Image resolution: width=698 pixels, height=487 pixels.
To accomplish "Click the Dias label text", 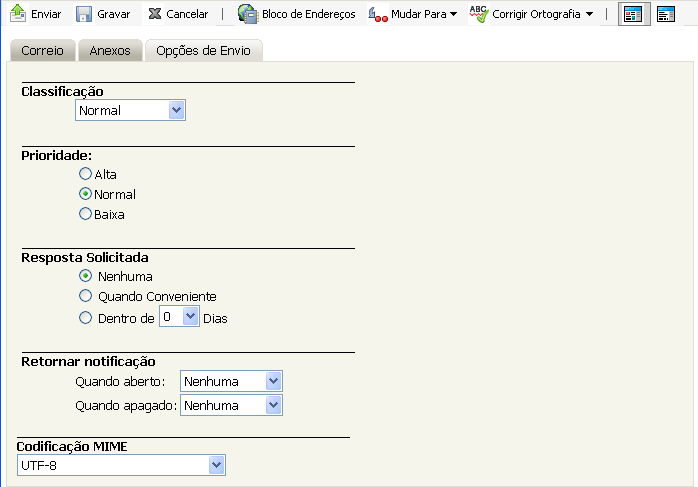I will tap(215, 319).
